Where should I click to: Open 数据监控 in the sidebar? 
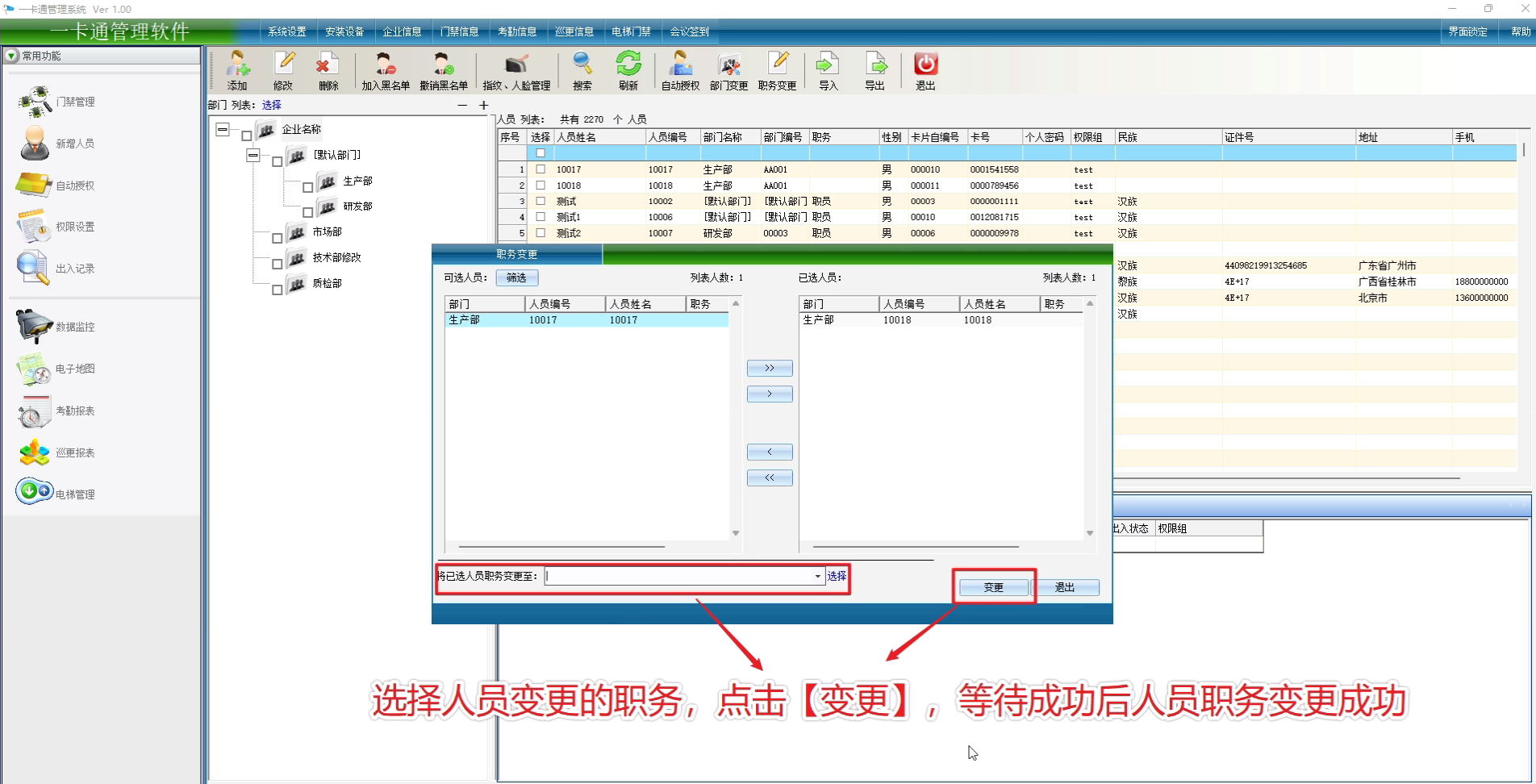[56, 327]
